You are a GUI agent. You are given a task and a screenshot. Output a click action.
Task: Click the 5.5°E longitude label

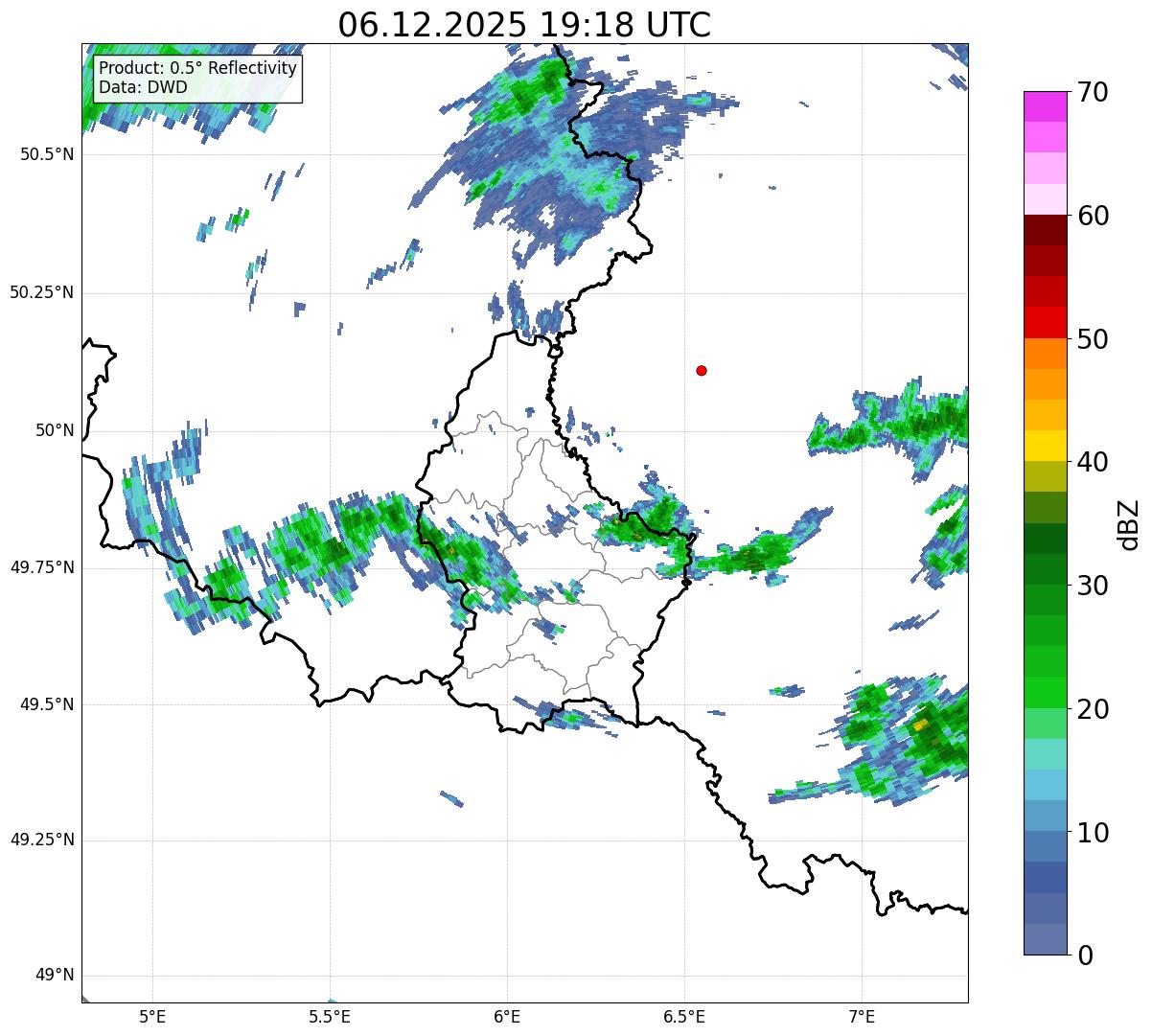pos(330,1016)
